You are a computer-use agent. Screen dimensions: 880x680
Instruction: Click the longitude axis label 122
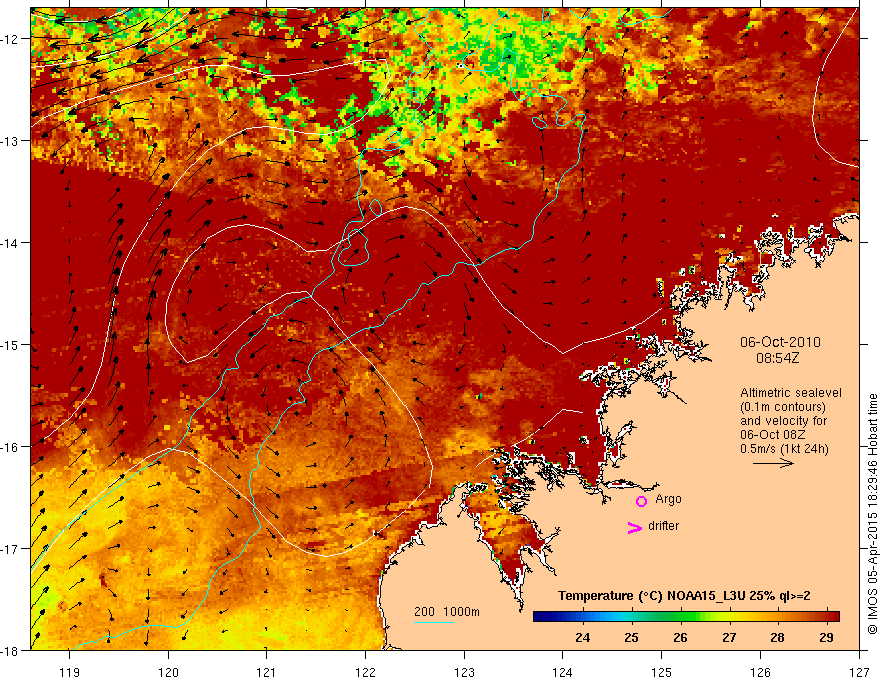coord(365,672)
